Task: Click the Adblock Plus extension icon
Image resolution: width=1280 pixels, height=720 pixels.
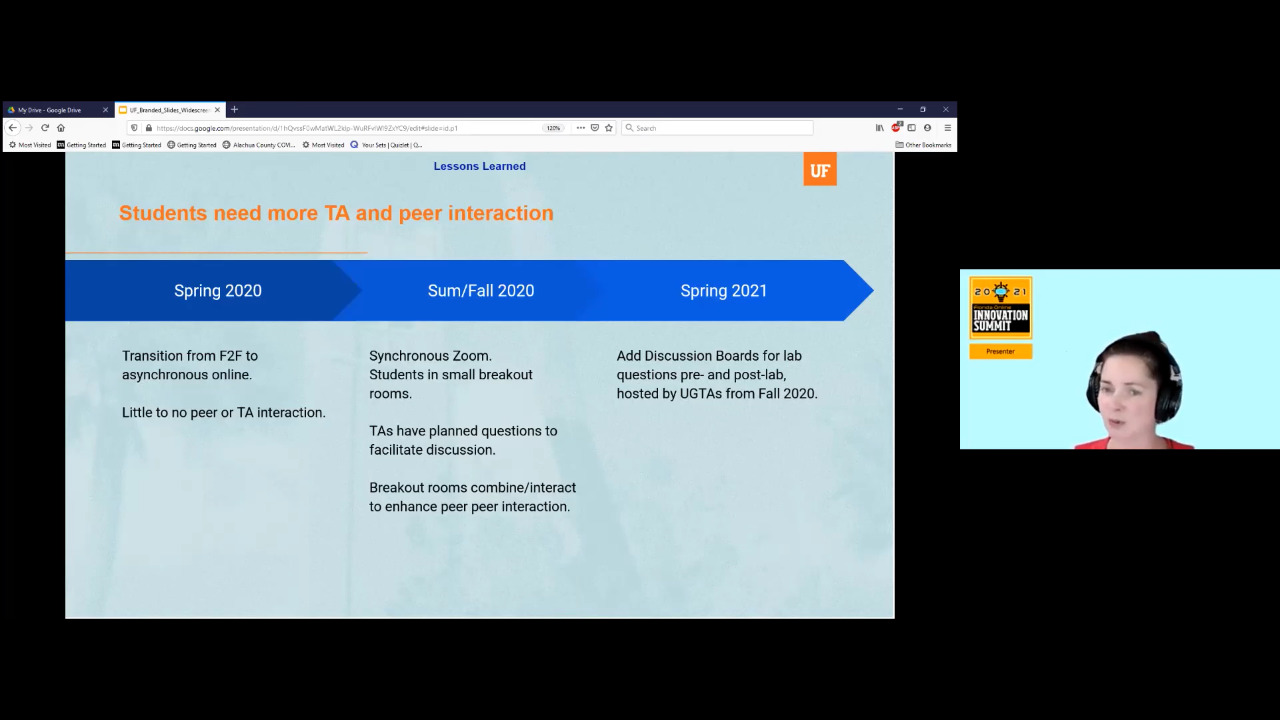Action: (x=897, y=128)
